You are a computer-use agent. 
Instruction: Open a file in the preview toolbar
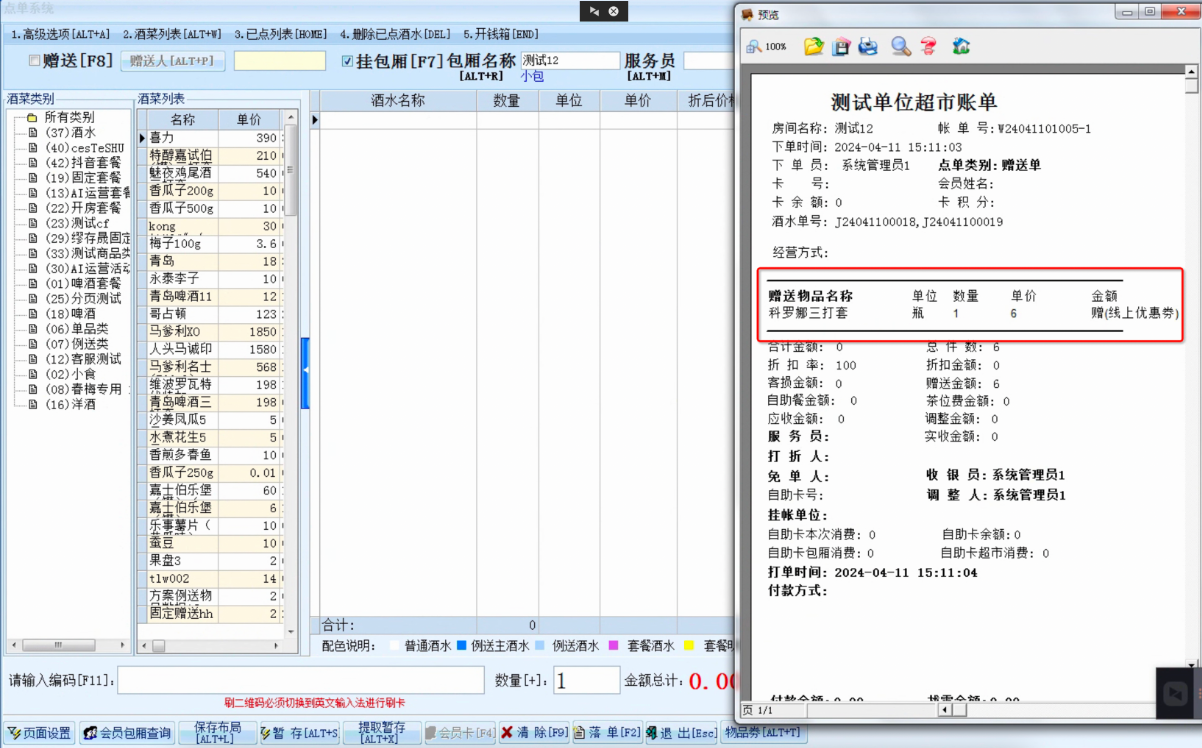click(813, 46)
